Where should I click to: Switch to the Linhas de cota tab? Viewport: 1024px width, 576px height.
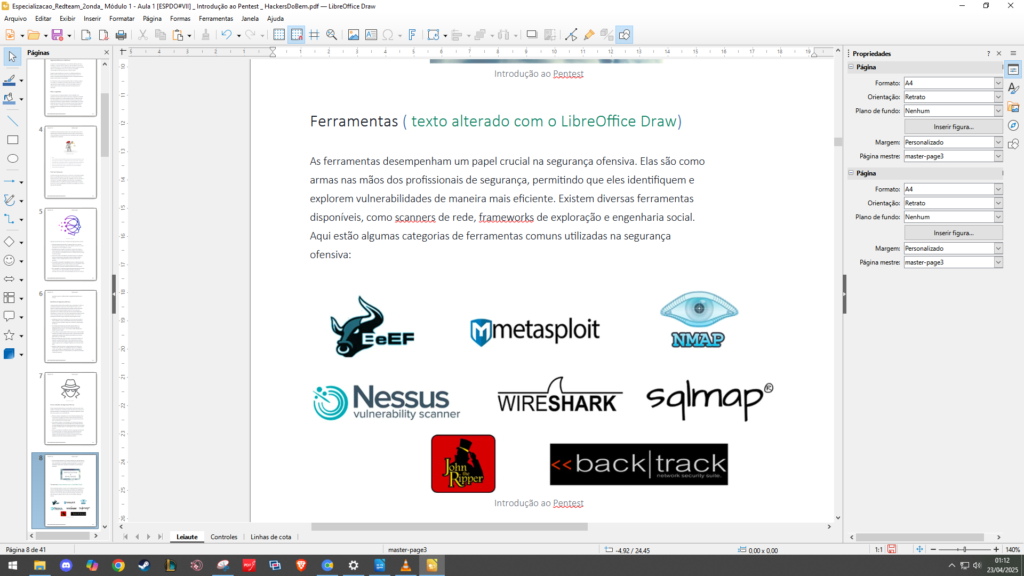point(271,537)
